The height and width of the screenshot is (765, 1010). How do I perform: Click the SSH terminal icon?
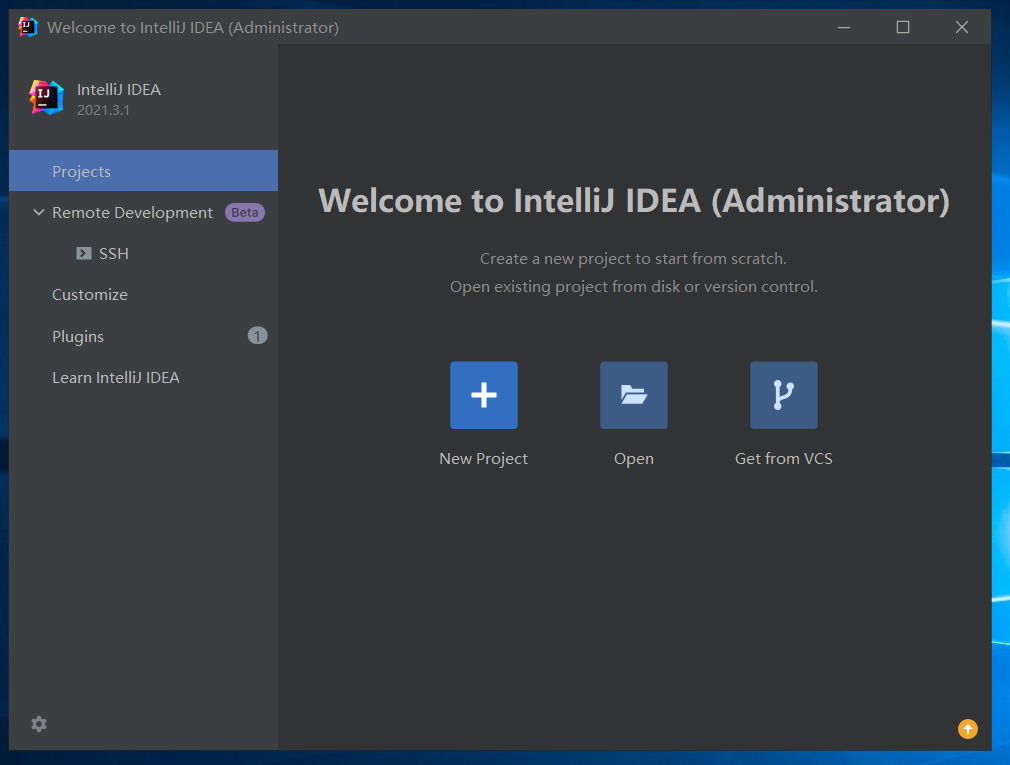pyautogui.click(x=84, y=253)
